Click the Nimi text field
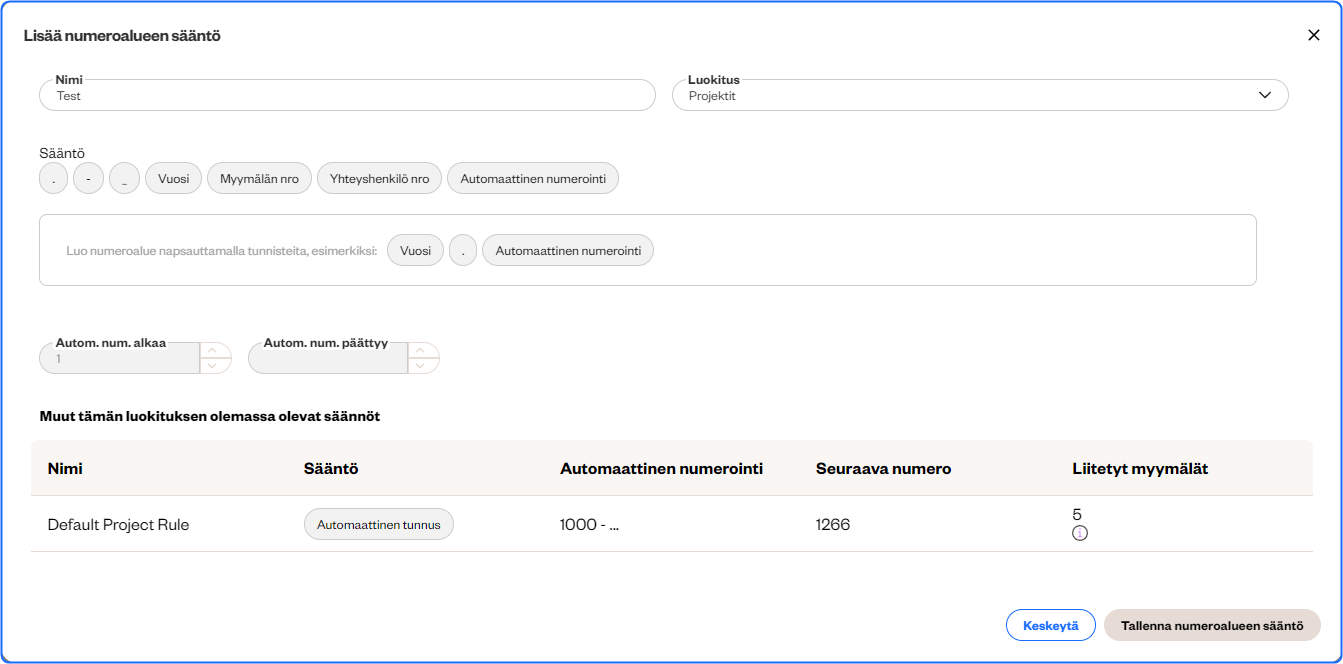Screen dimensions: 1343x664 (347, 96)
